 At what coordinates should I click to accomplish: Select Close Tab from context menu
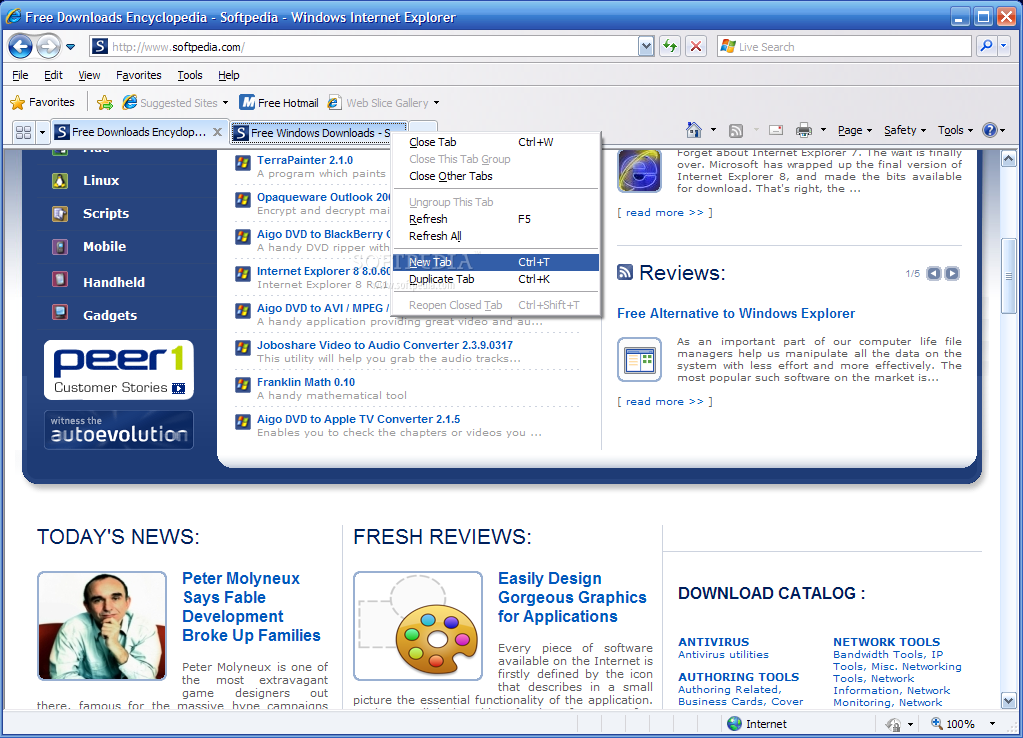coord(496,142)
